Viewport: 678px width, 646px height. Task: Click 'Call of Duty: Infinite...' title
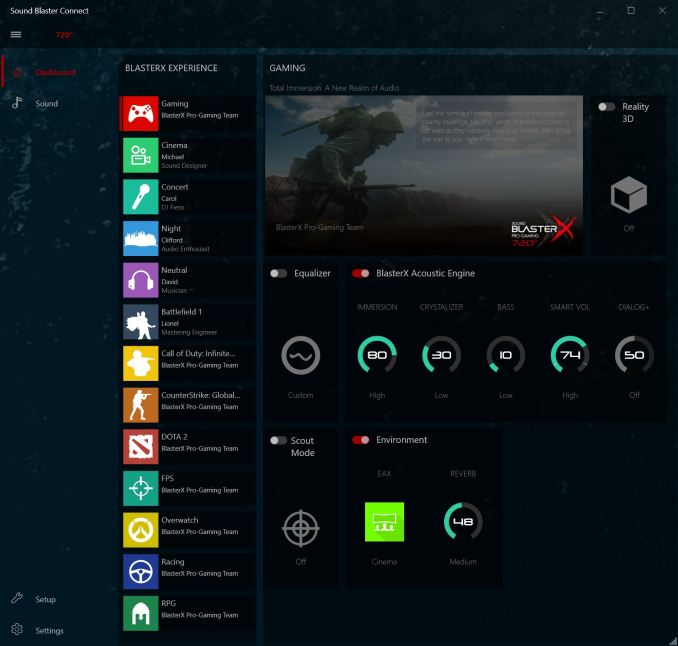[198, 353]
